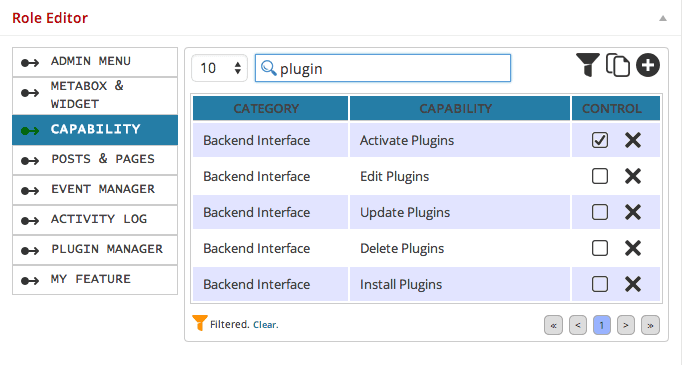Click the Delete Plugins capability text
682x365 pixels.
tap(402, 249)
